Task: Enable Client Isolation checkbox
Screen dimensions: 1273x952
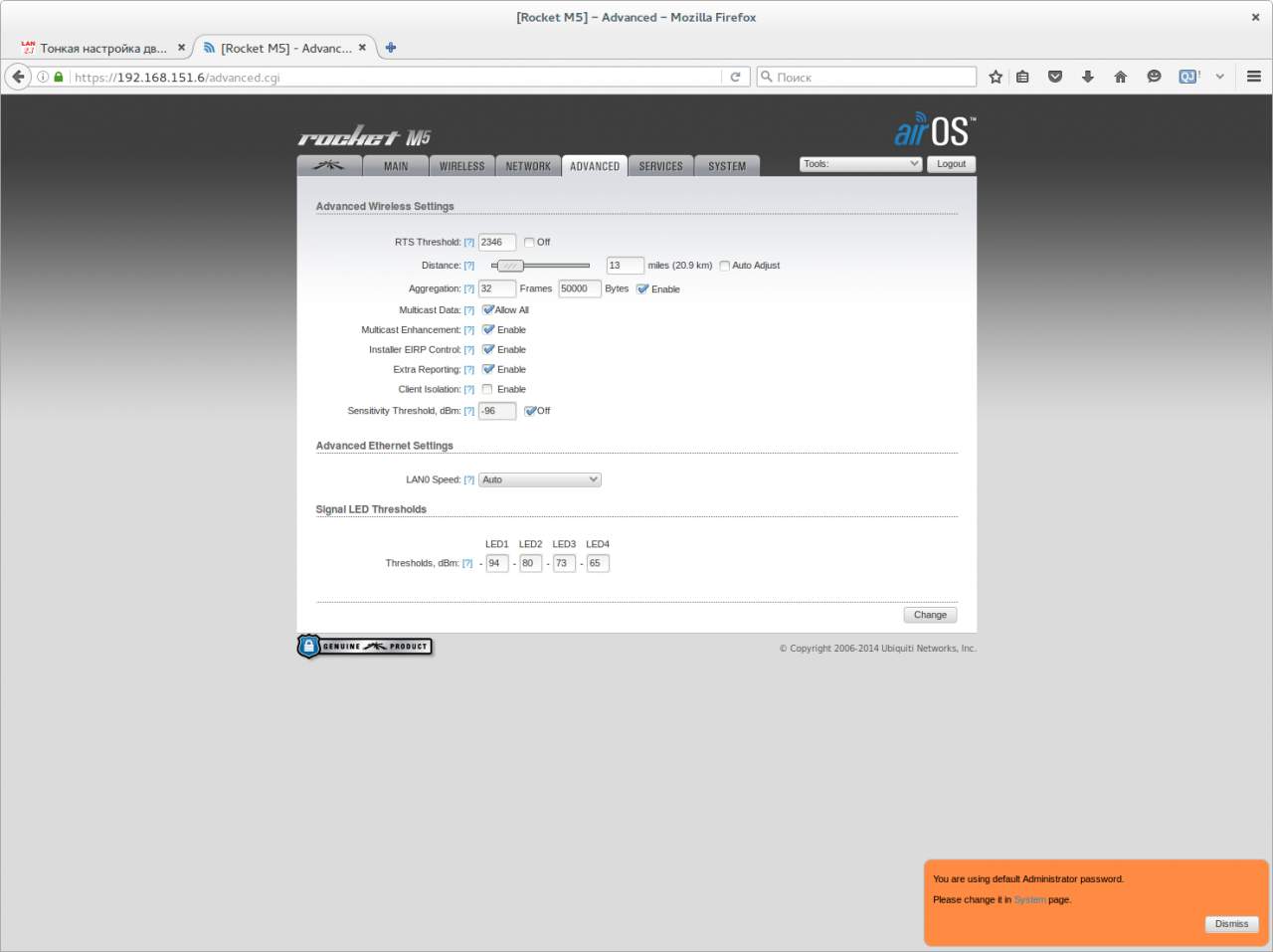Action: [487, 389]
